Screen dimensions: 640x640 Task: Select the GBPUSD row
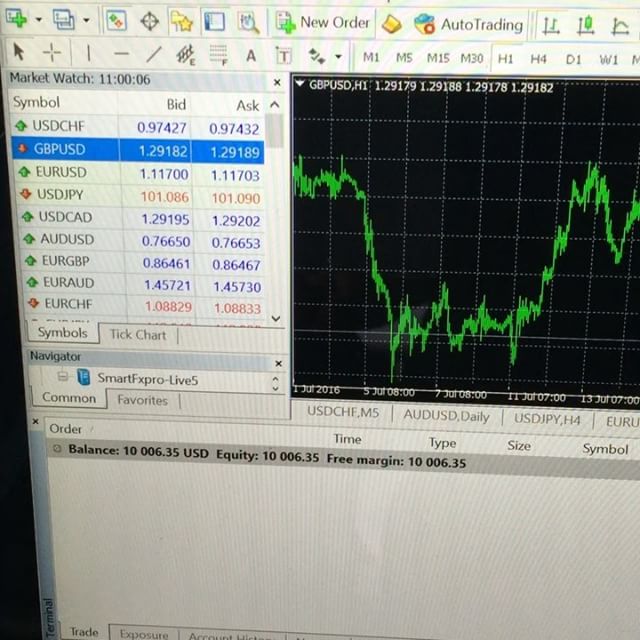click(x=138, y=150)
